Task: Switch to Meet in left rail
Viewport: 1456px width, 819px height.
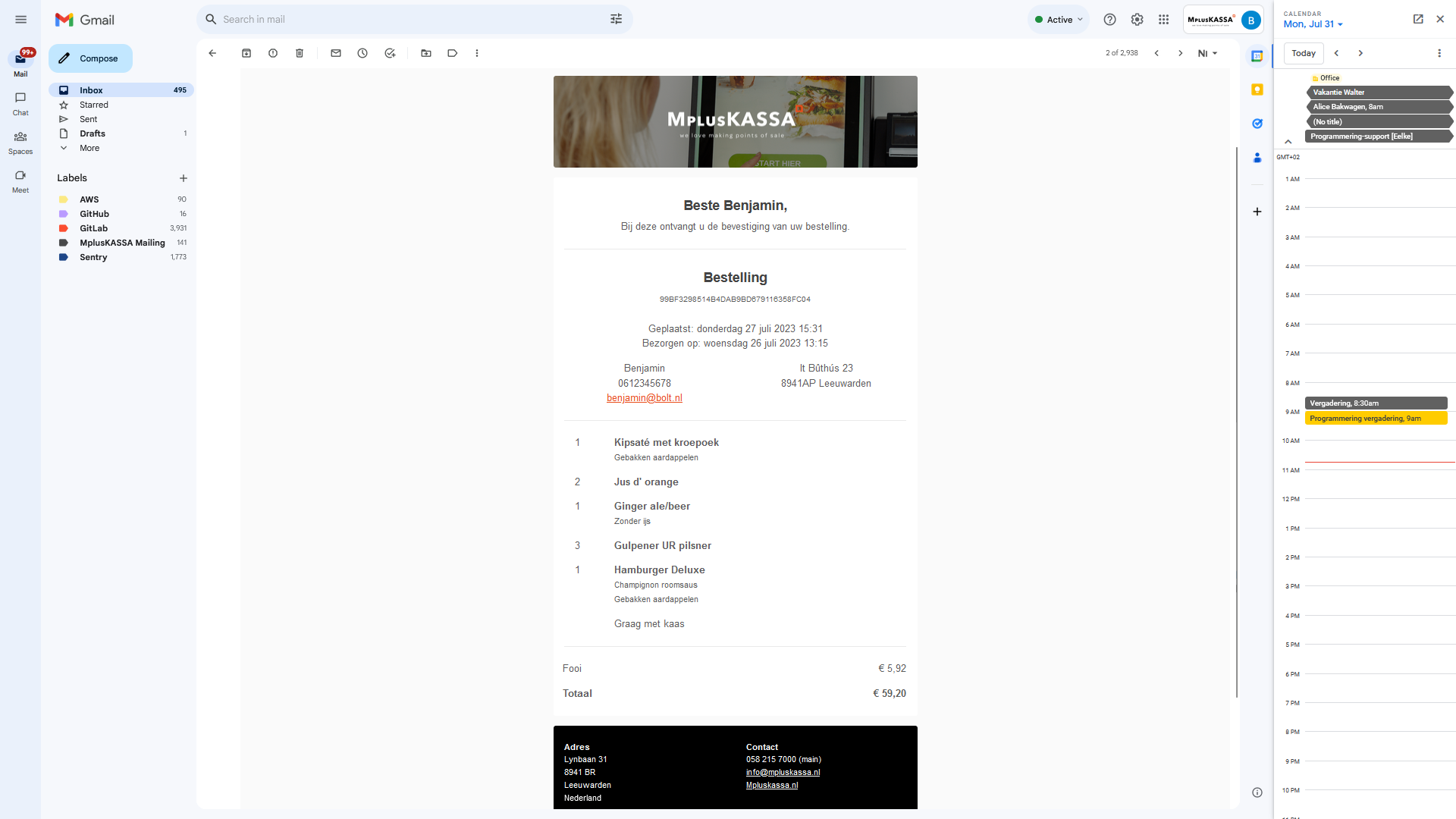Action: click(x=20, y=181)
